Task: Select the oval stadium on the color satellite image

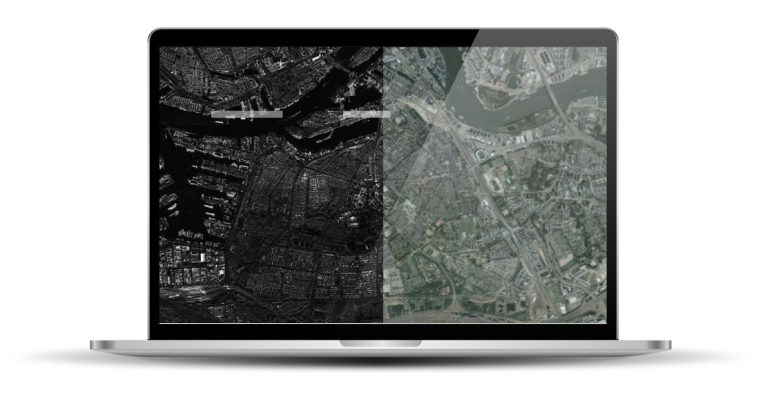Action: (x=481, y=155)
